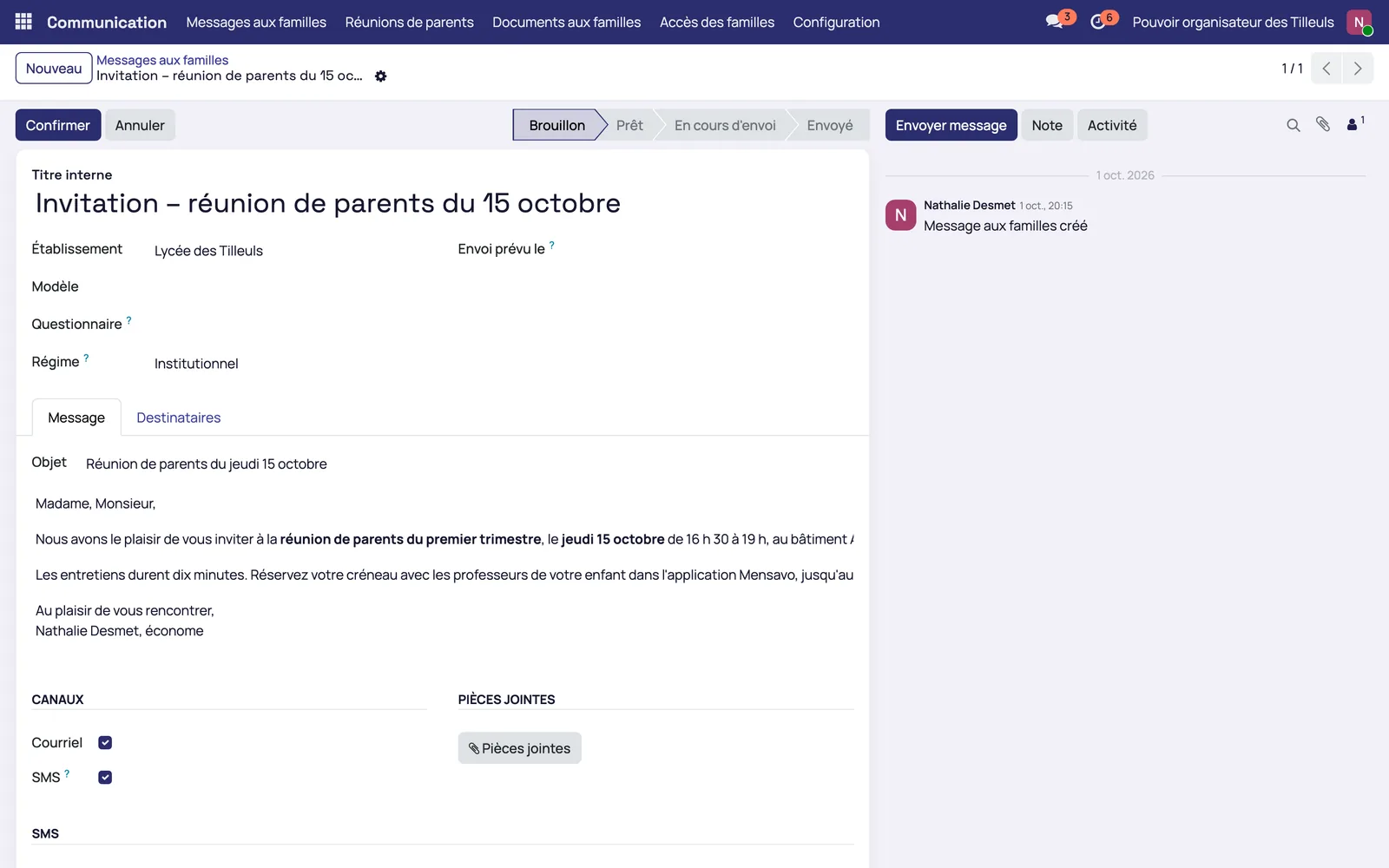Go to the previous record arrow
The image size is (1389, 868).
pos(1326,69)
